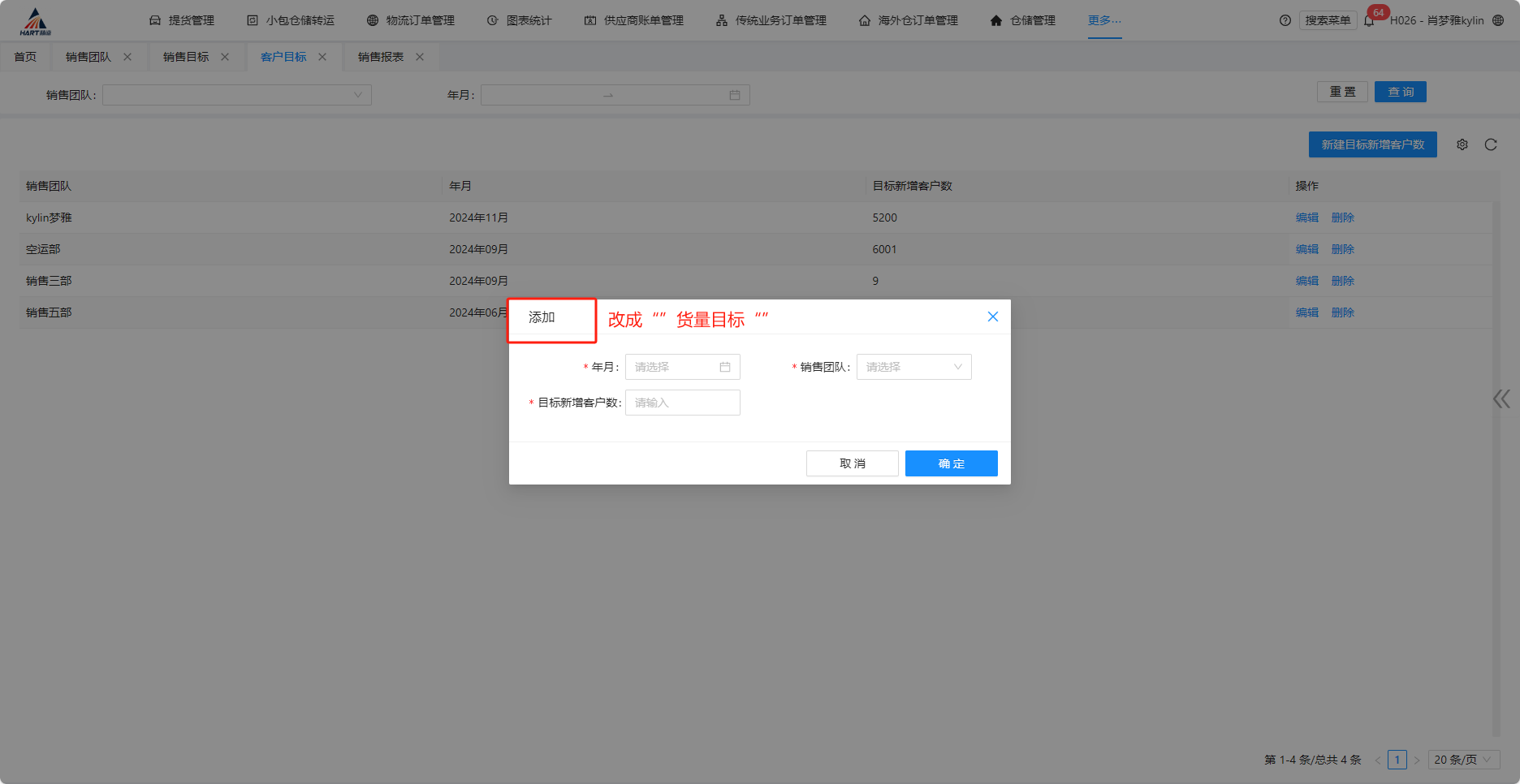Click the table refresh icon
The height and width of the screenshot is (784, 1520).
coord(1491,144)
